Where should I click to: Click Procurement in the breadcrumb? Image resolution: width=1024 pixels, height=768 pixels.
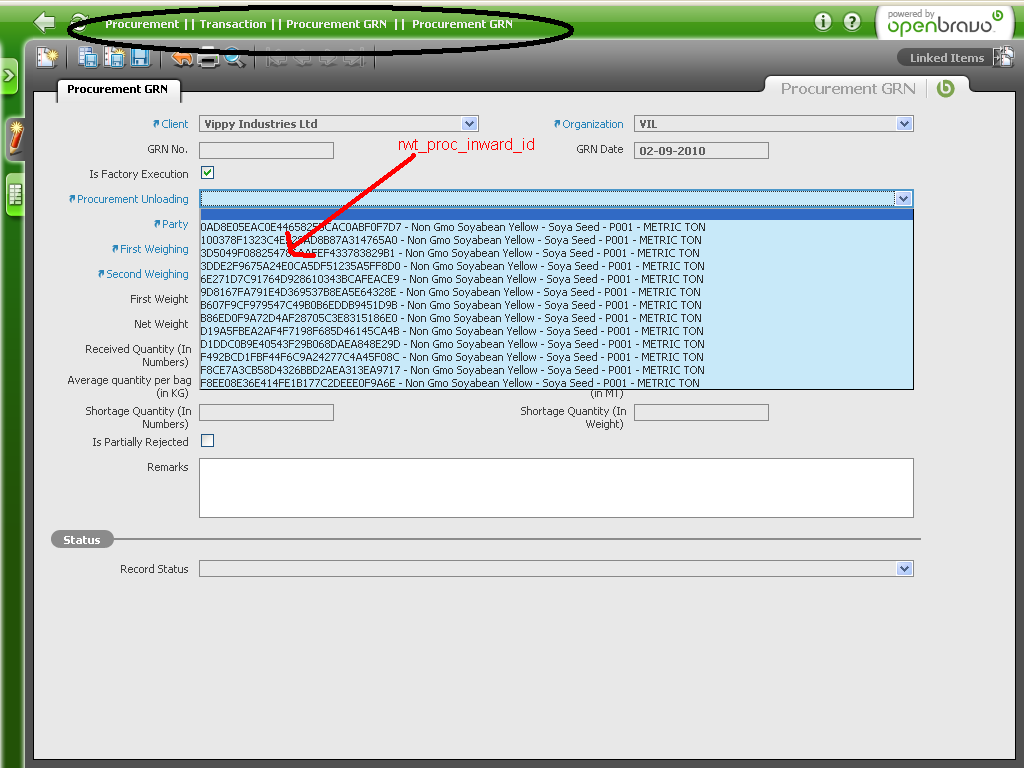[142, 24]
